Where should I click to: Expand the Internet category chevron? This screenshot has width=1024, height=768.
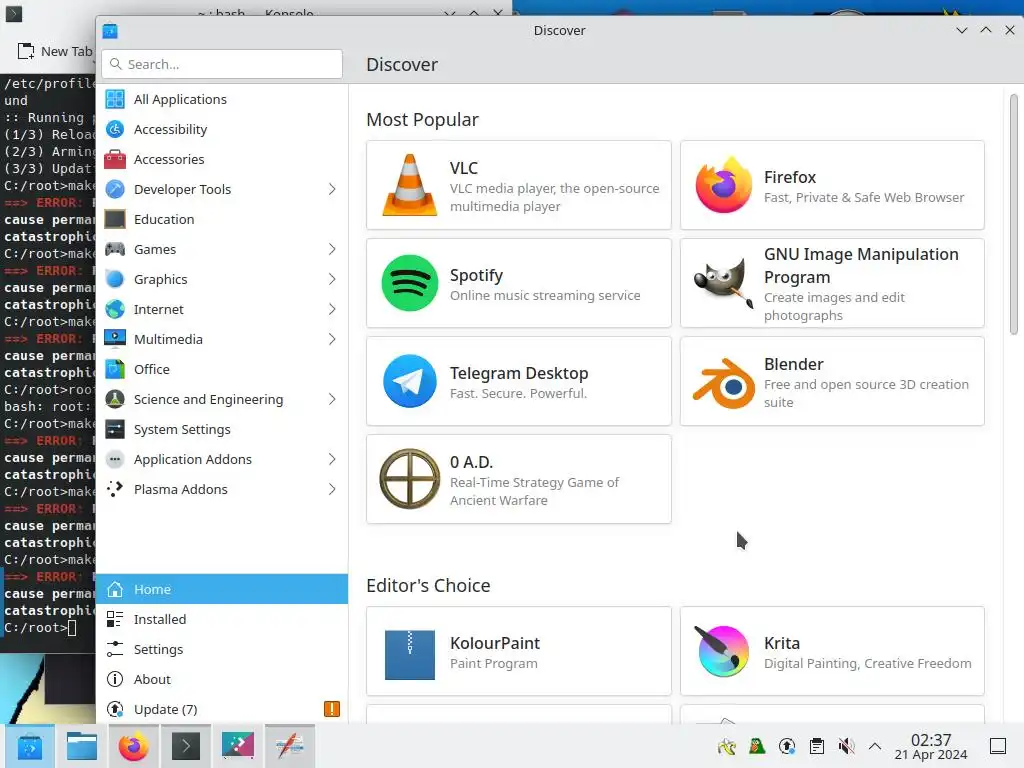[332, 310]
